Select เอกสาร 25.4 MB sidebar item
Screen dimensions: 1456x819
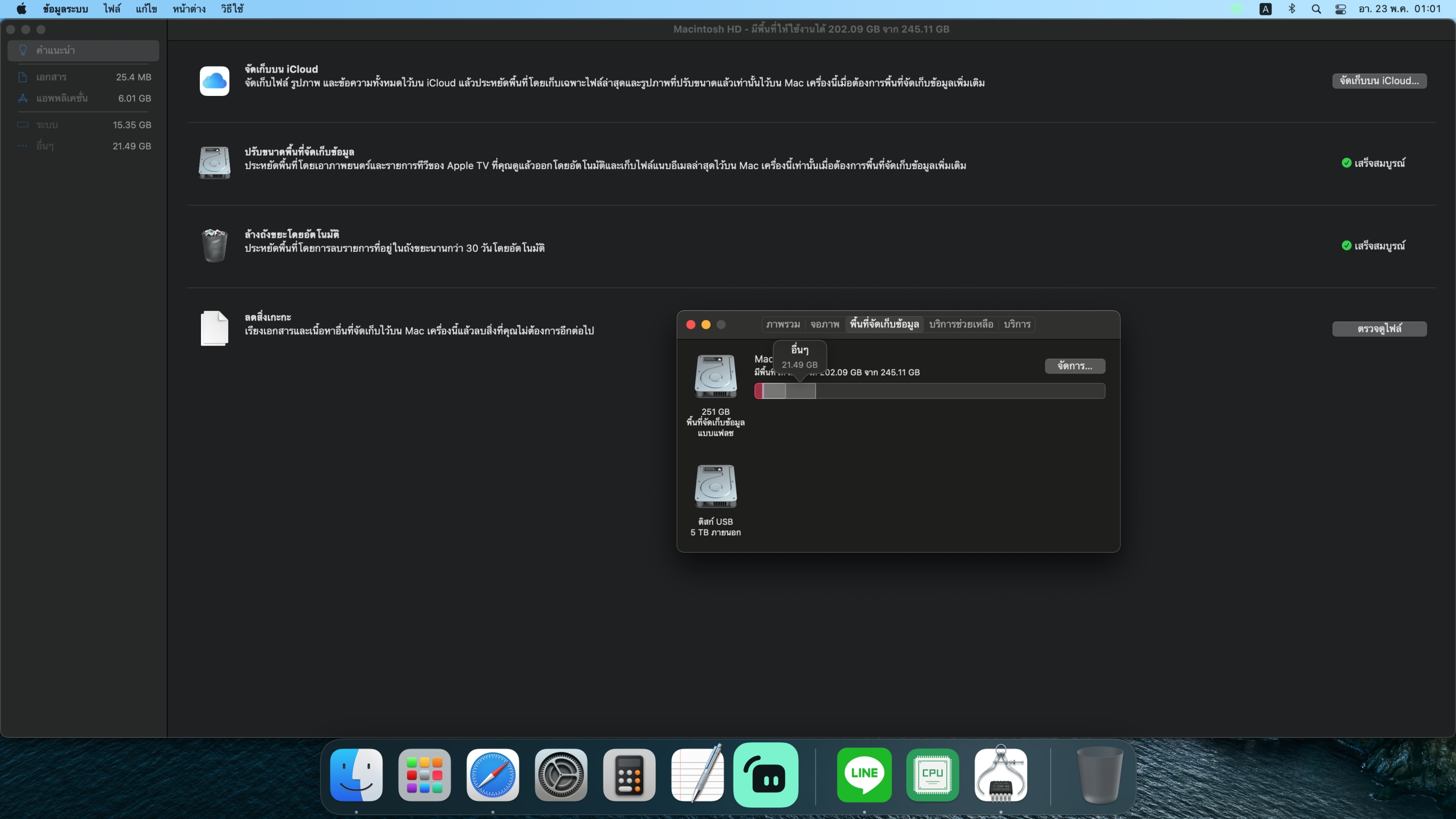coord(83,77)
